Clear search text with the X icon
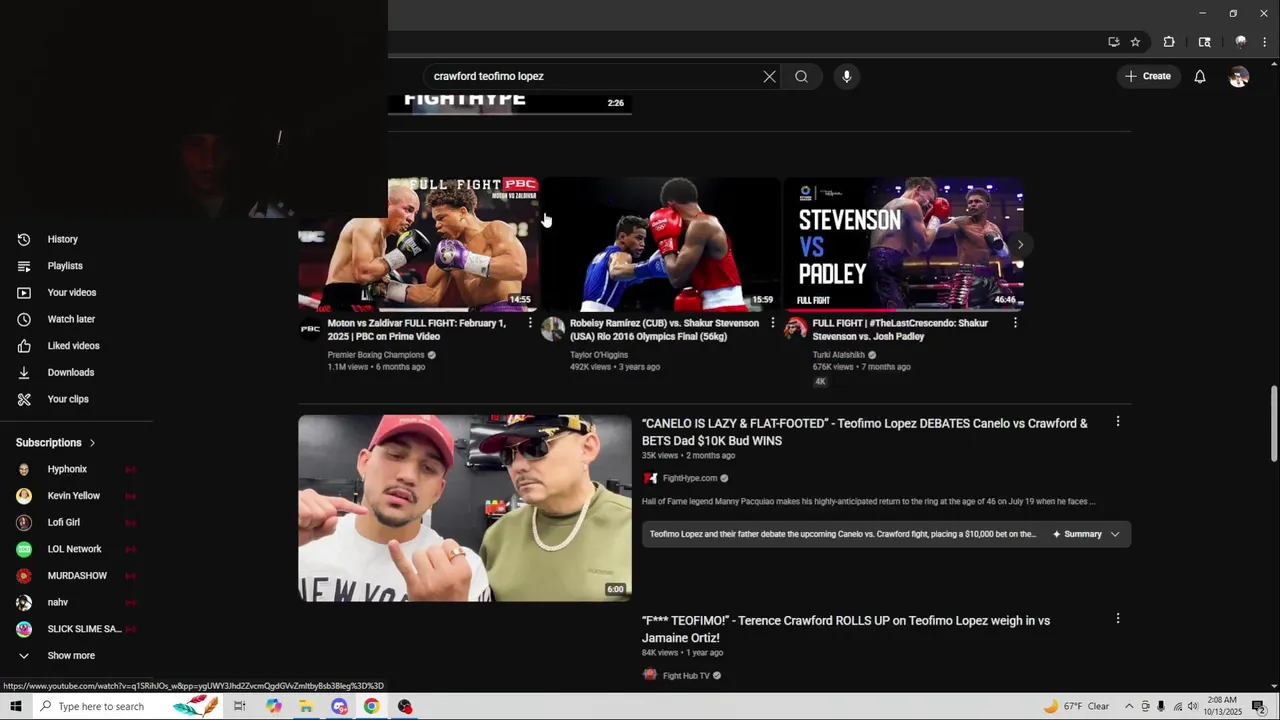Screen dimensions: 1280x720 coord(769,76)
